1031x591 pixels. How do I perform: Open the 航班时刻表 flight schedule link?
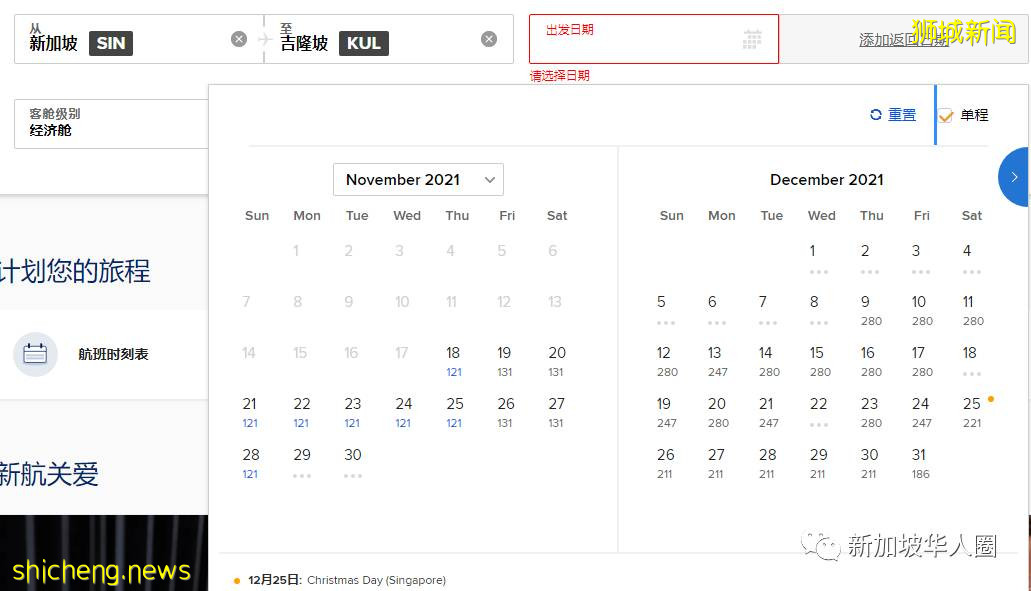(x=113, y=354)
